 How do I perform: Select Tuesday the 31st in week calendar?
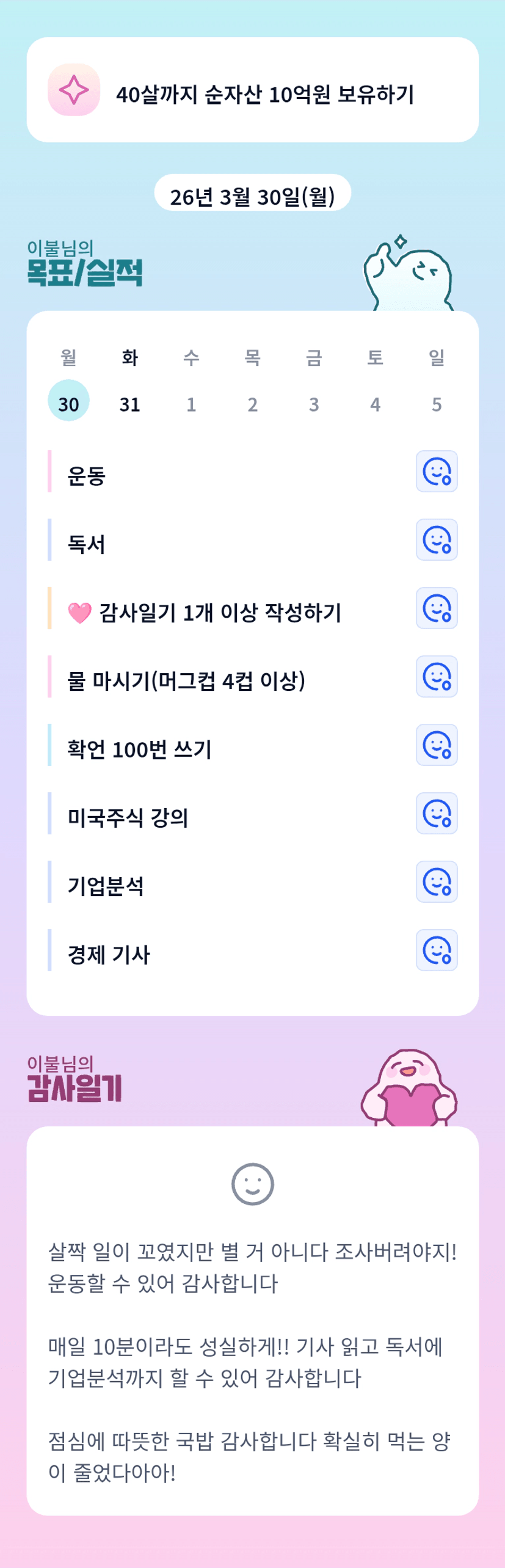pos(129,404)
